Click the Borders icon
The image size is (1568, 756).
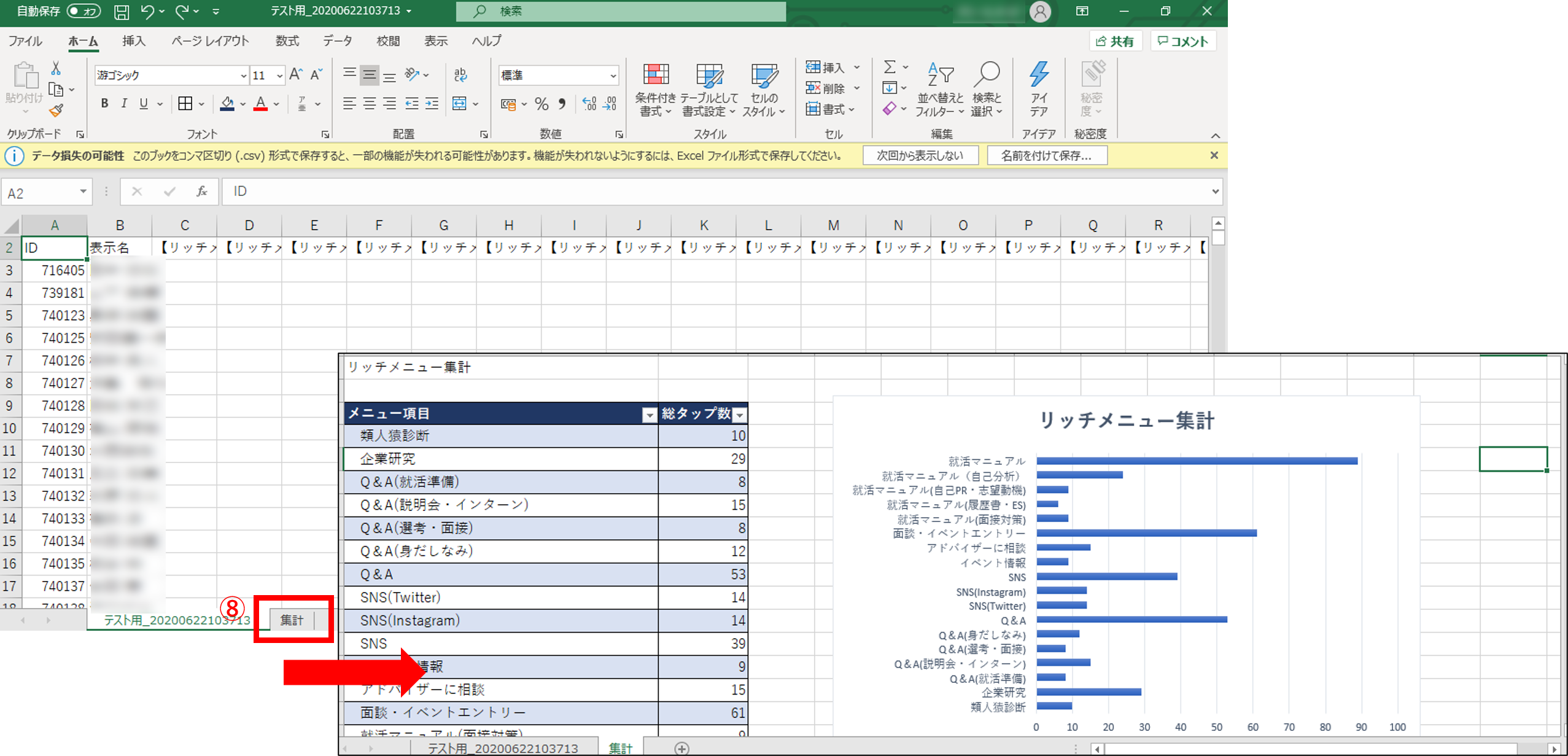point(185,103)
